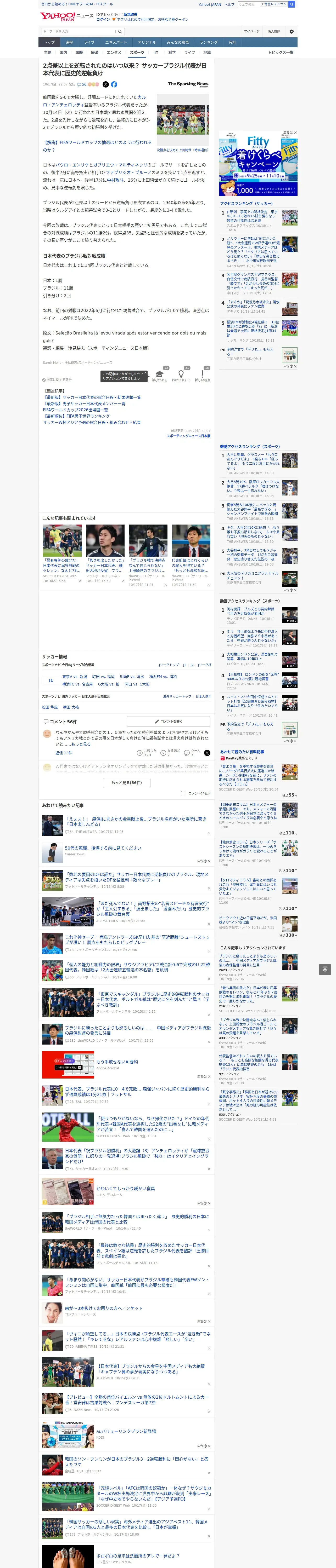Click the first commenter's avatar icon

47,734
